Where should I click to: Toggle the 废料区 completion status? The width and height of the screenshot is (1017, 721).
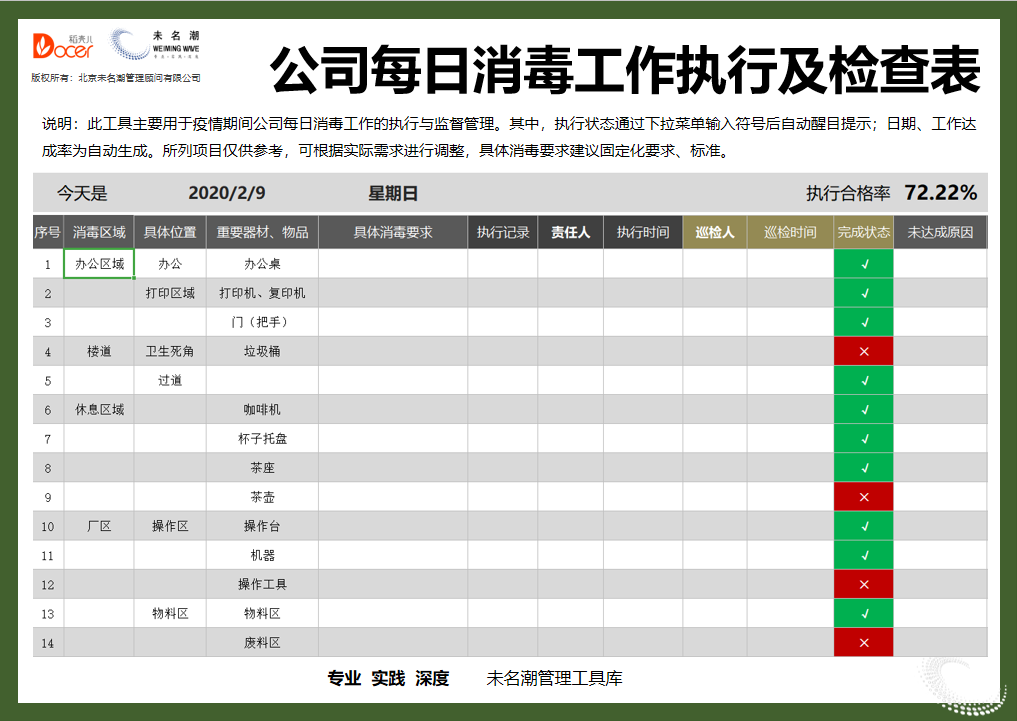click(863, 642)
